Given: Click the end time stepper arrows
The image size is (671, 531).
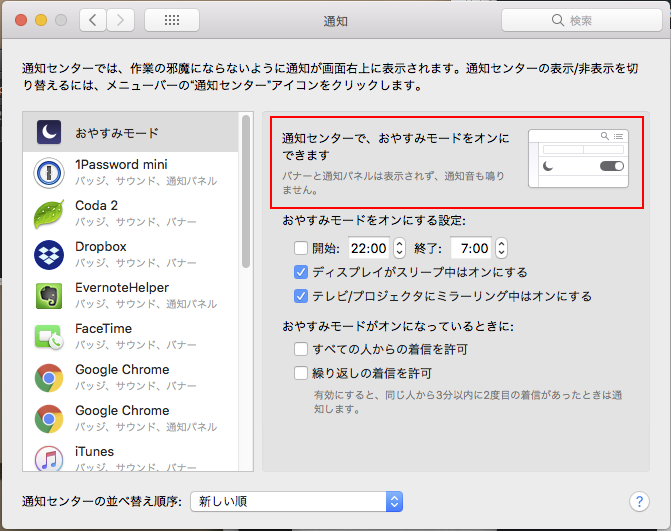Looking at the screenshot, I should tap(502, 248).
